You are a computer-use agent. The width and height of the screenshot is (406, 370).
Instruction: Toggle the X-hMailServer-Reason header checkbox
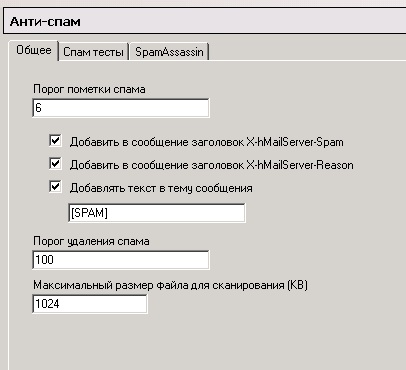click(x=55, y=164)
